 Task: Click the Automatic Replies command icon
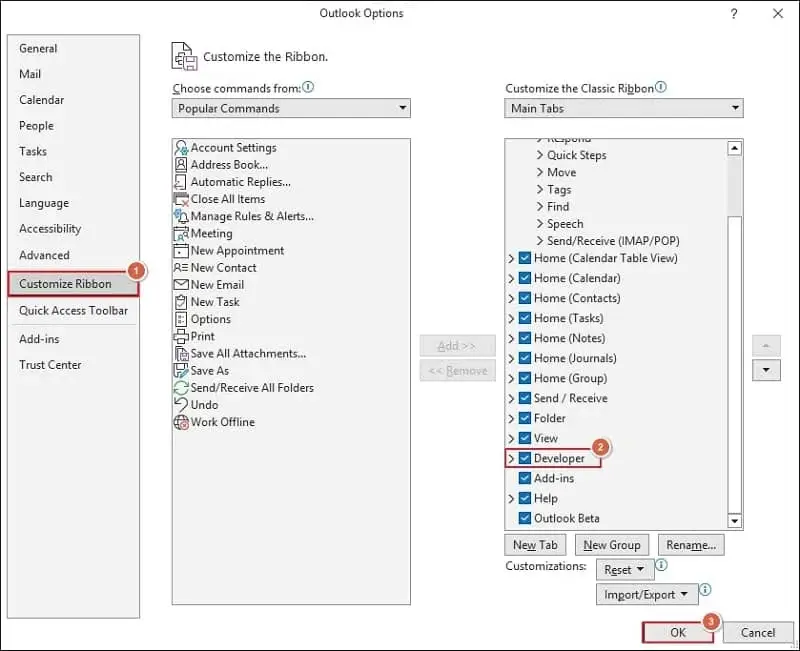click(x=183, y=182)
